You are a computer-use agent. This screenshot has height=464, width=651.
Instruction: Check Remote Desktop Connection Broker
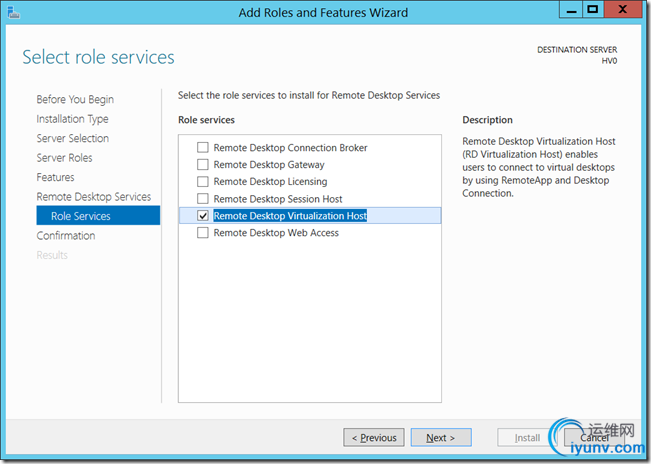[x=203, y=148]
